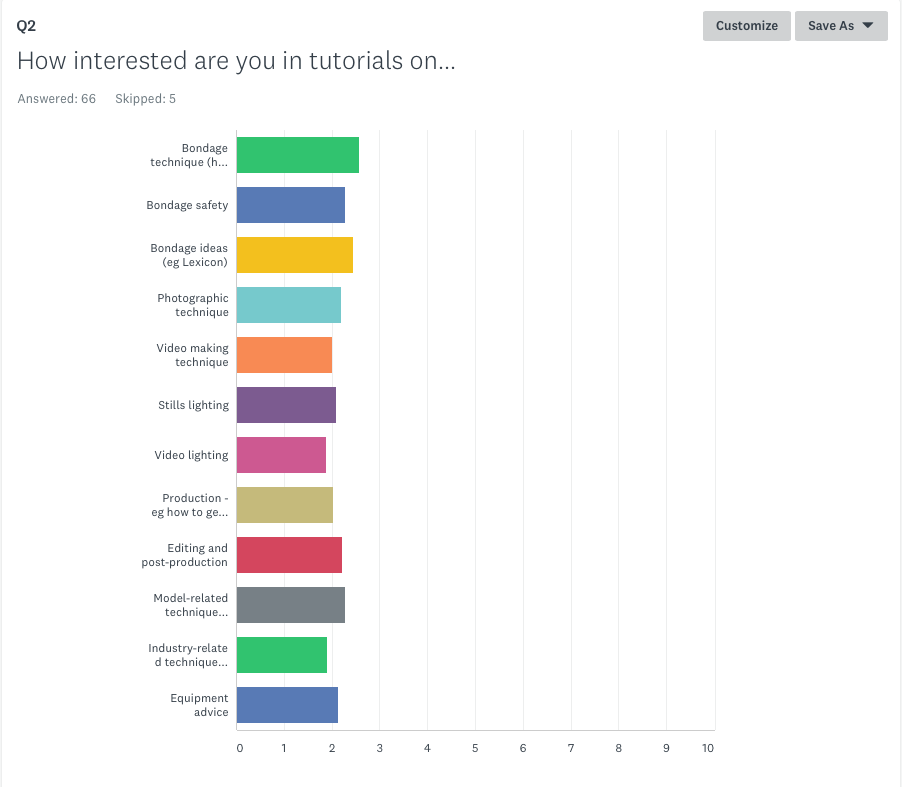
Task: Click the Skipped: 5 count
Action: coord(145,99)
